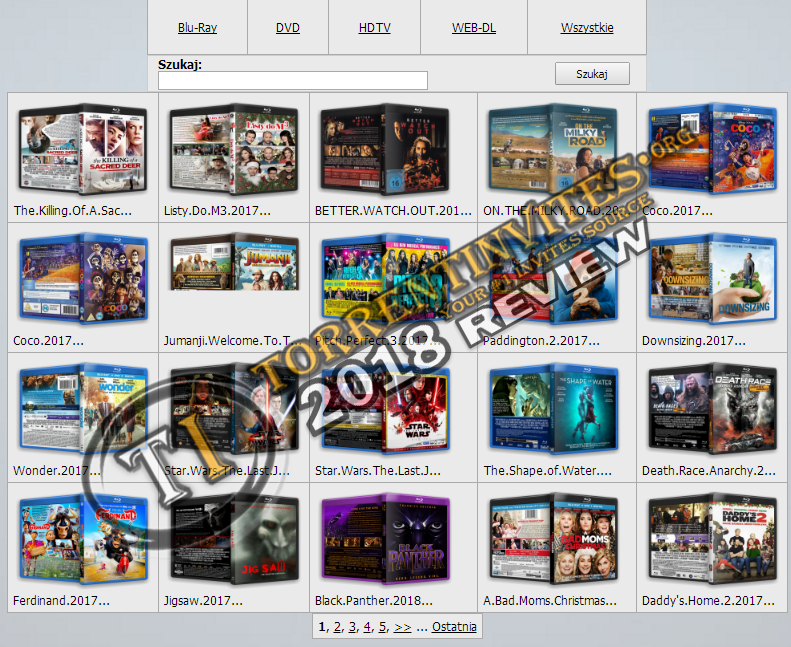
Task: Click the A.Bad.Moms.Christmas... title
Action: [x=550, y=601]
